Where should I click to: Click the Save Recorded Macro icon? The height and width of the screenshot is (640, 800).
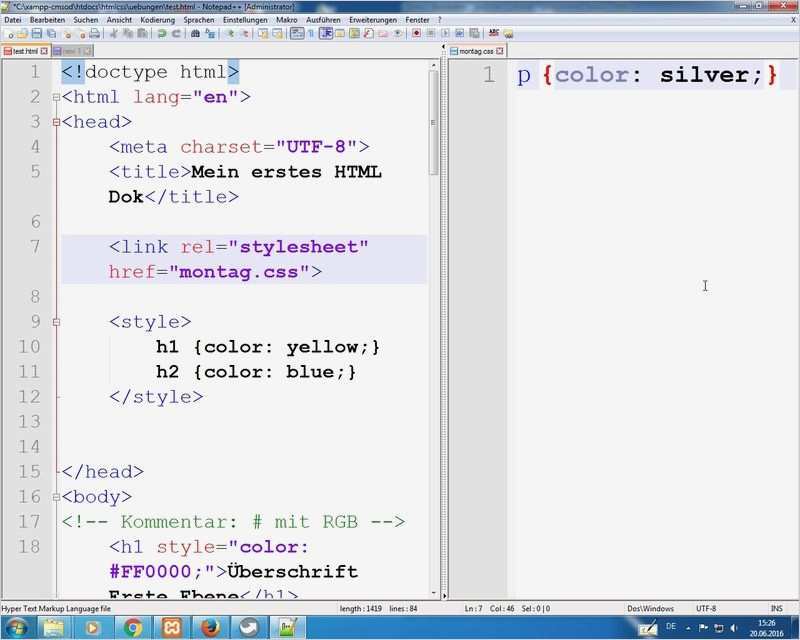click(x=474, y=34)
